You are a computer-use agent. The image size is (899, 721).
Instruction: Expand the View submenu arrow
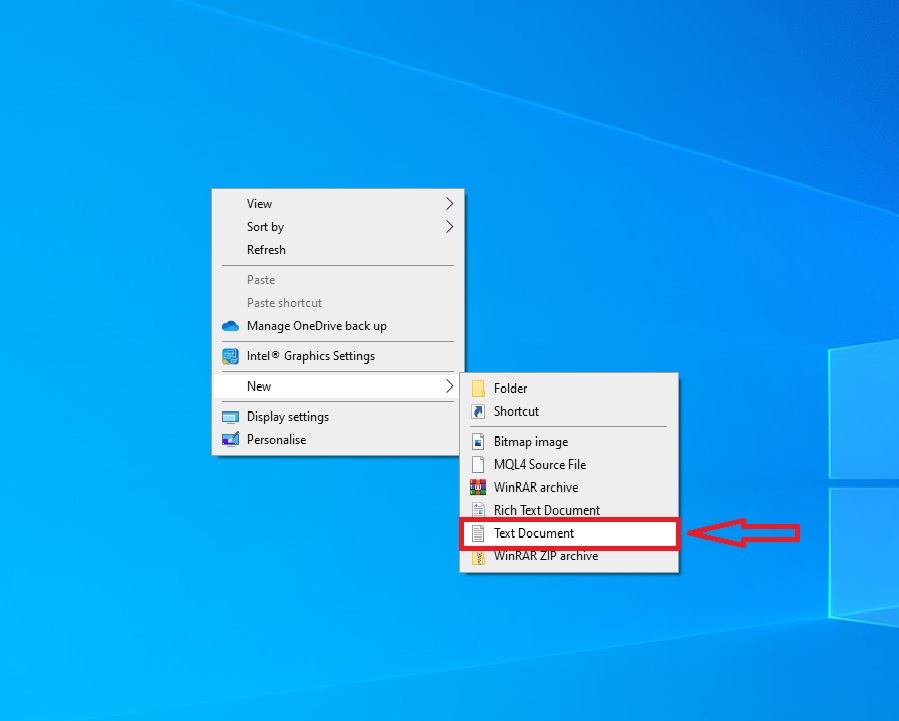click(450, 203)
